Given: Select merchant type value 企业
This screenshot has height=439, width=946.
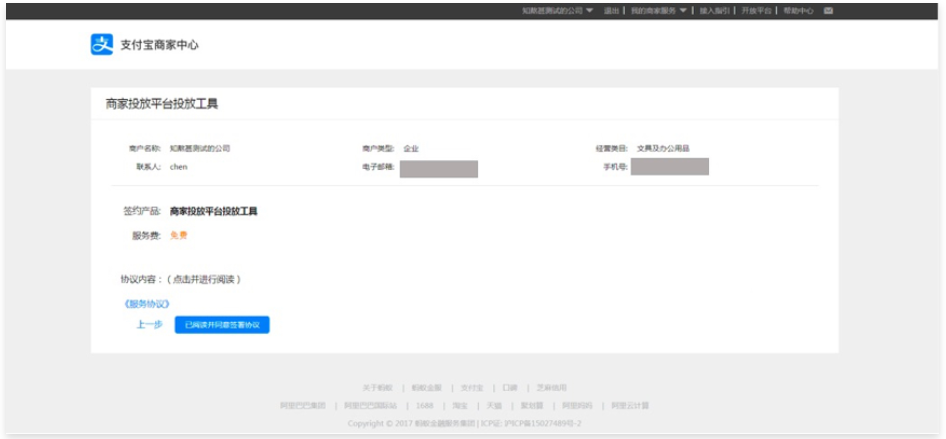Looking at the screenshot, I should coord(411,148).
